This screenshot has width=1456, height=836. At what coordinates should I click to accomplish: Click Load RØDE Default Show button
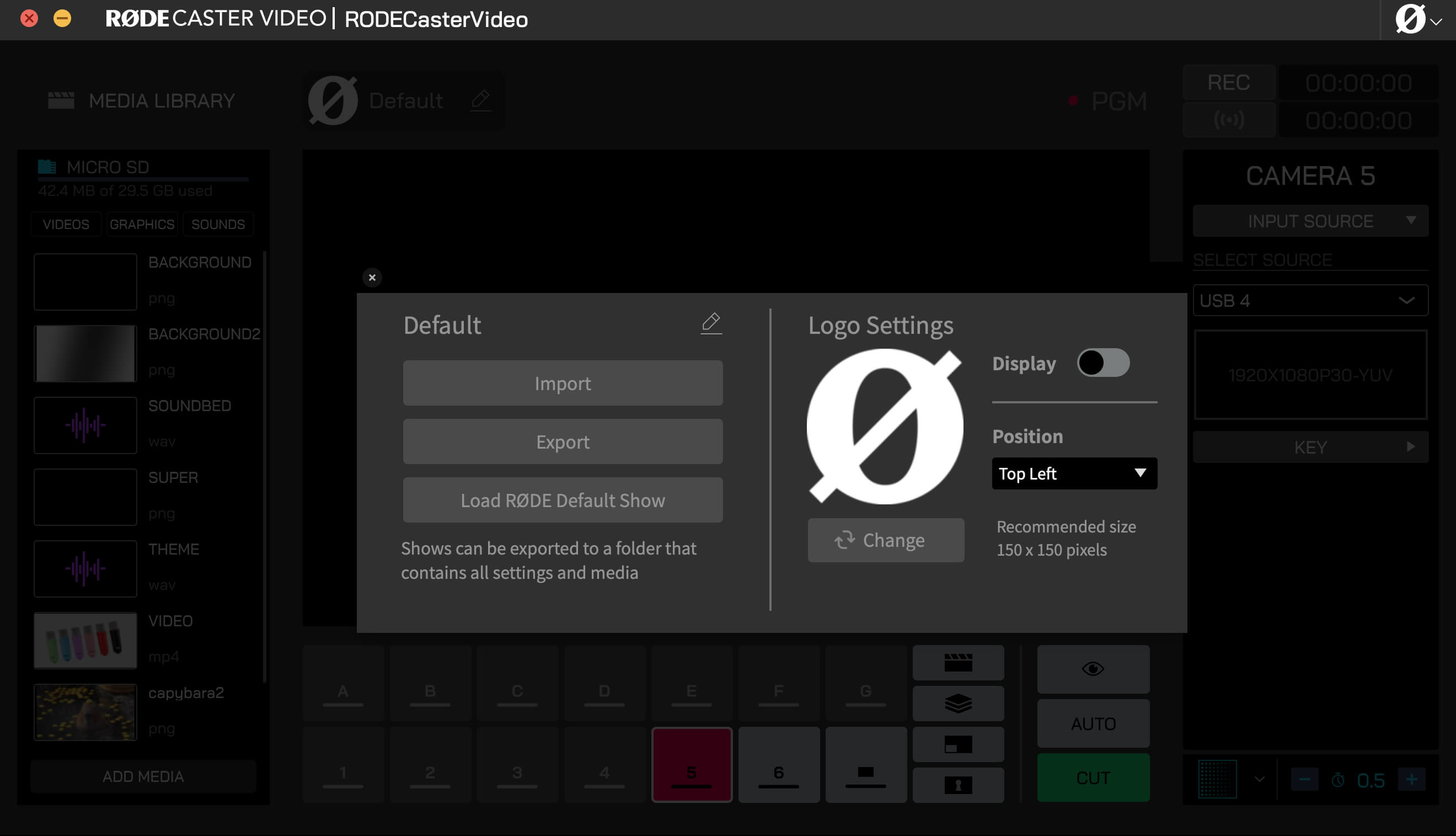[562, 500]
